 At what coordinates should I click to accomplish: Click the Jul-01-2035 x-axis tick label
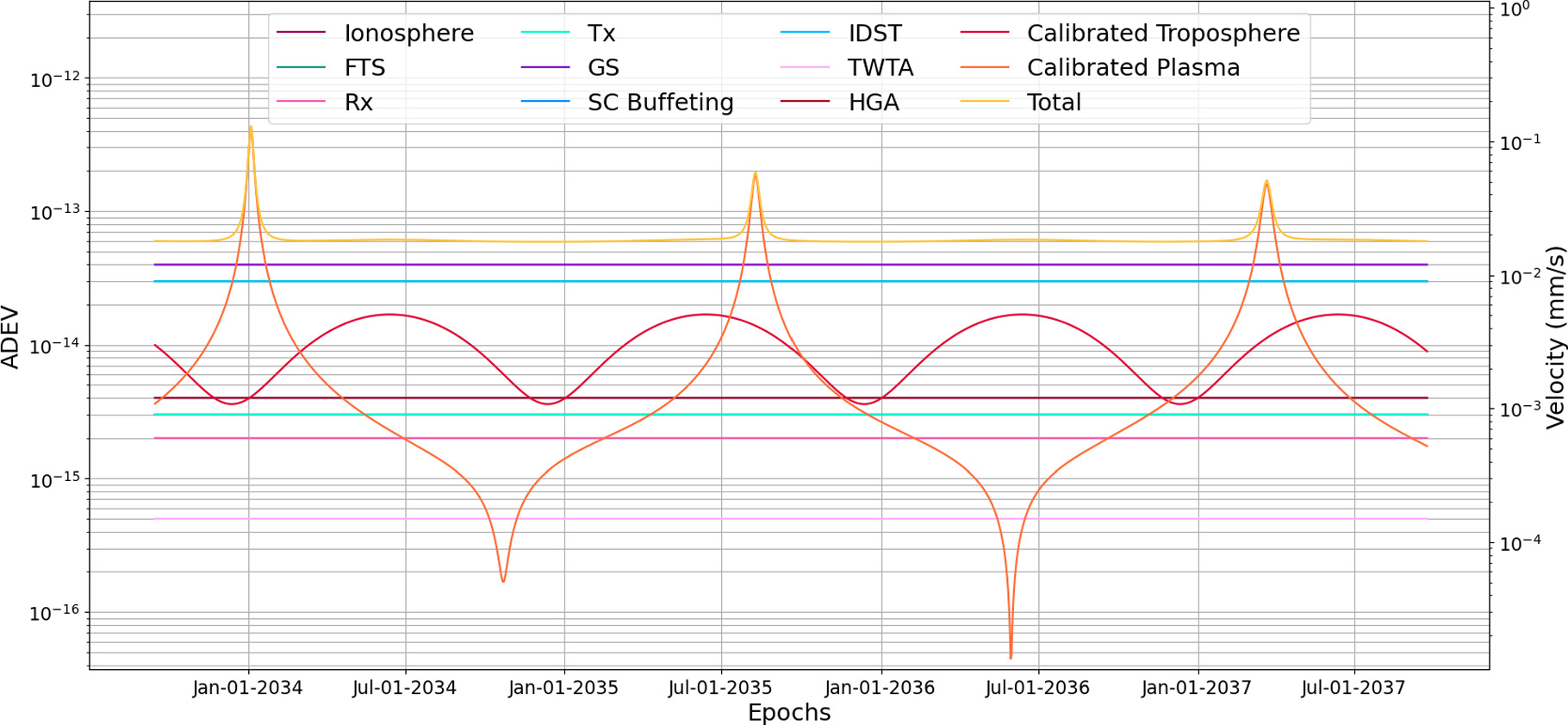720,688
